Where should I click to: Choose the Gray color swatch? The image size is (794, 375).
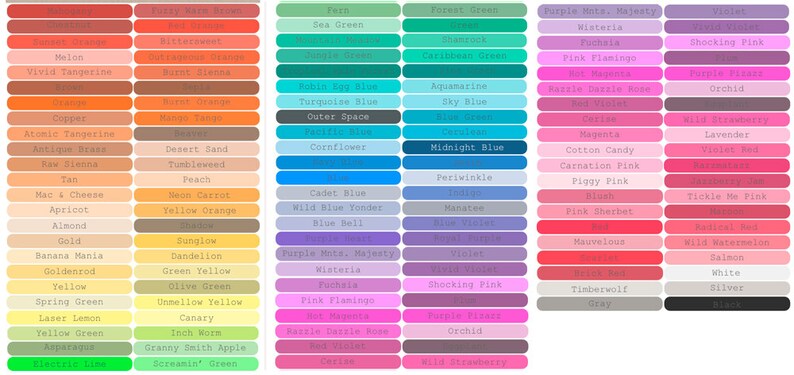600,304
